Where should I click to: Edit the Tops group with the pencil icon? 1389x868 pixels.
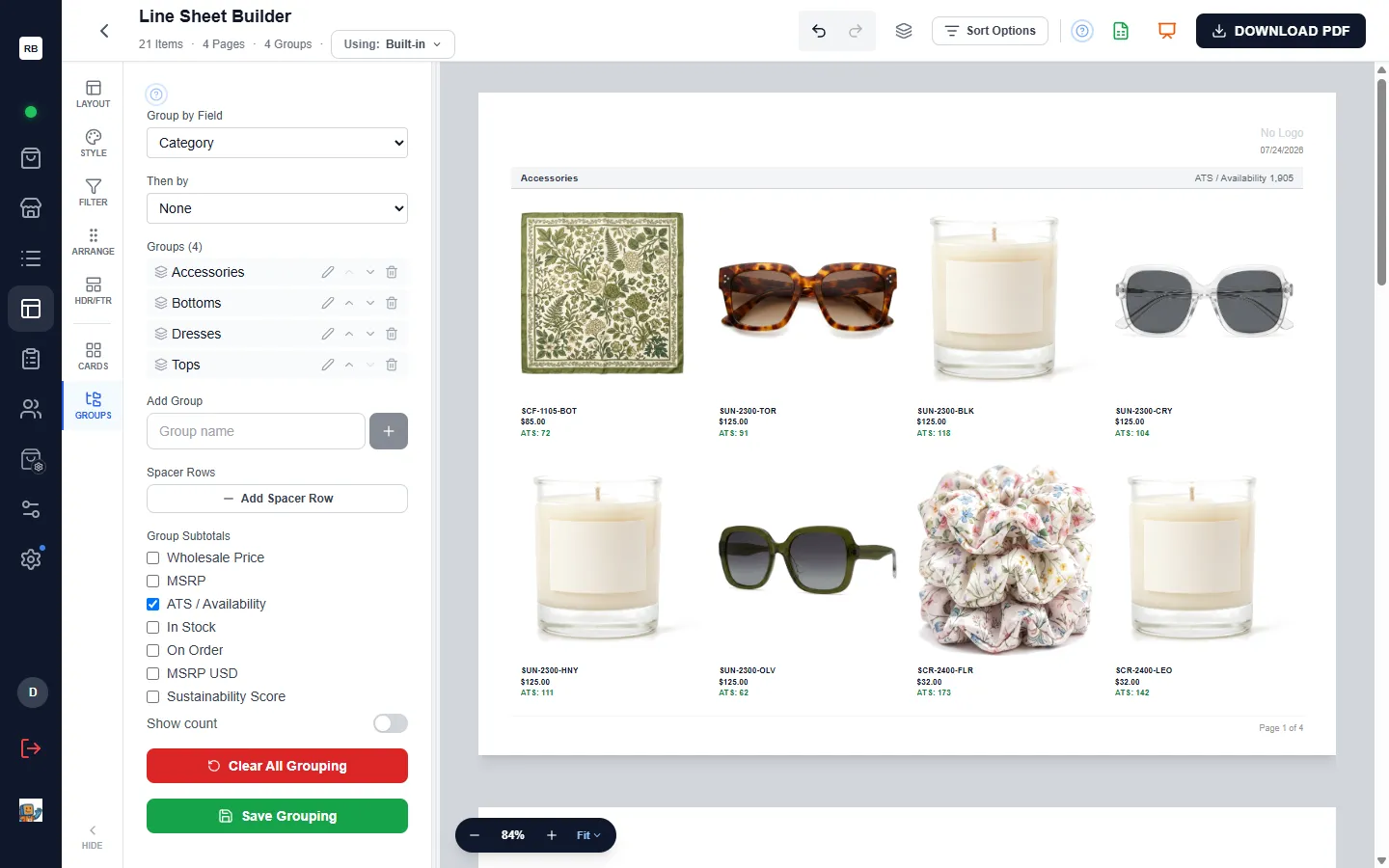pyautogui.click(x=328, y=365)
